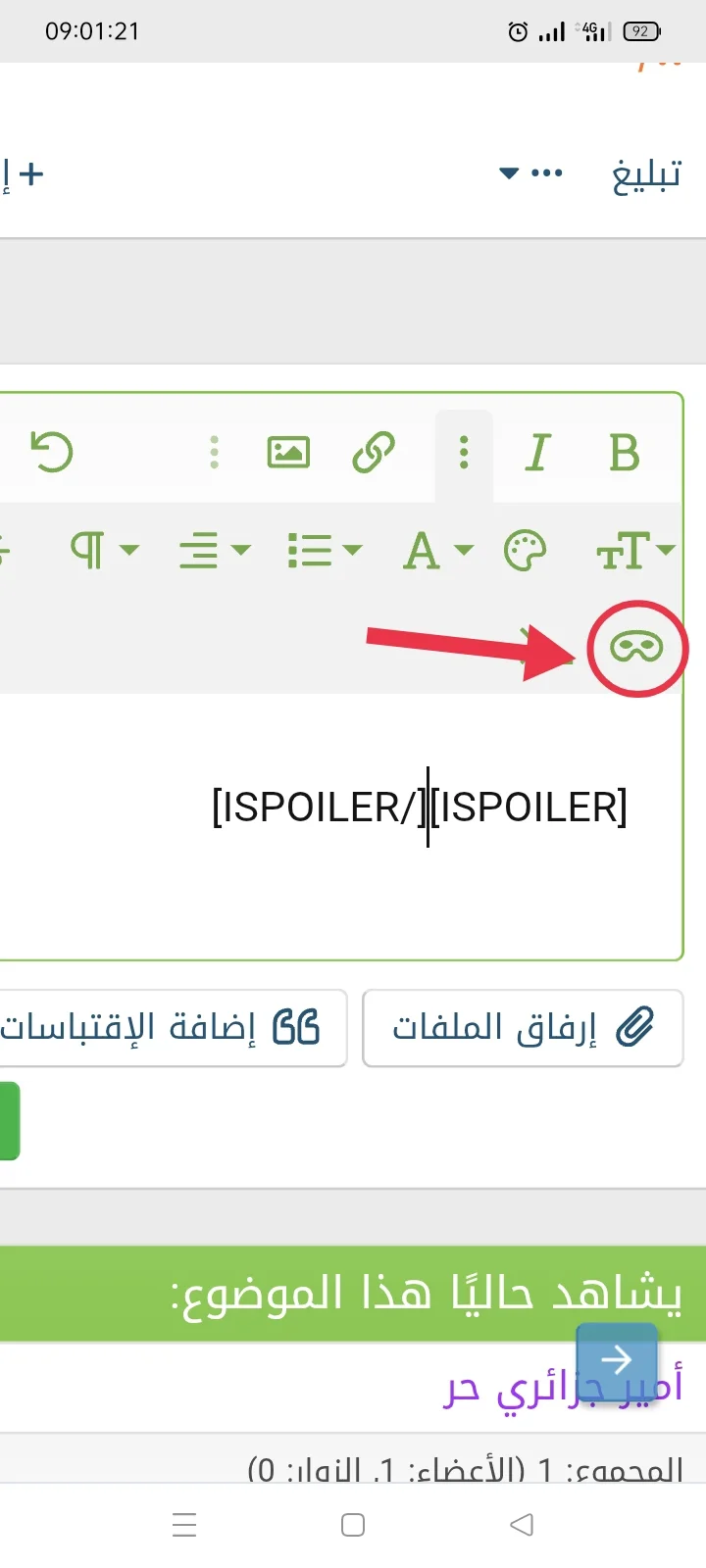
Task: Click the insert link chain icon
Action: click(374, 453)
